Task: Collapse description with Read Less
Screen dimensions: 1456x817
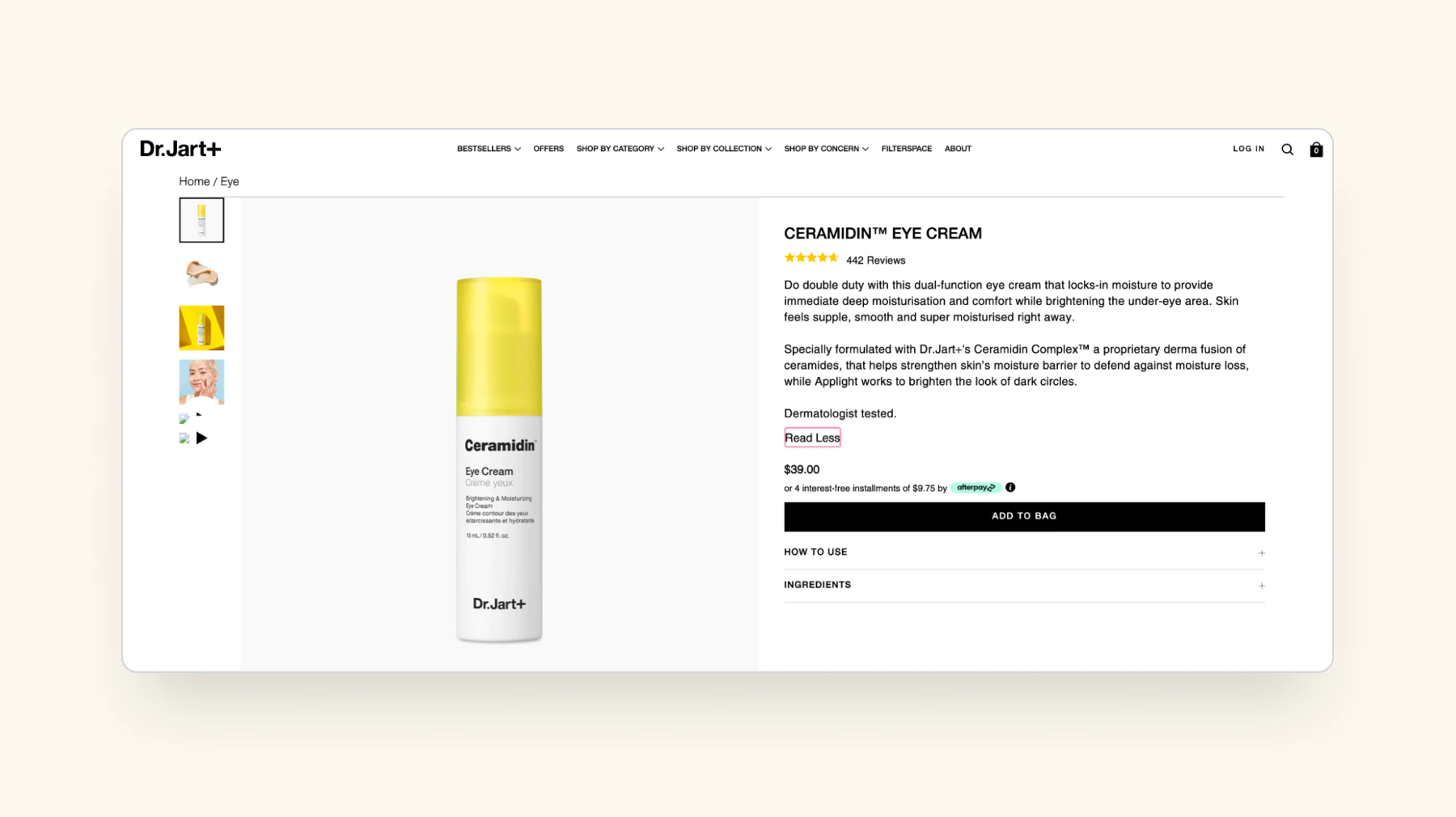Action: [x=812, y=438]
